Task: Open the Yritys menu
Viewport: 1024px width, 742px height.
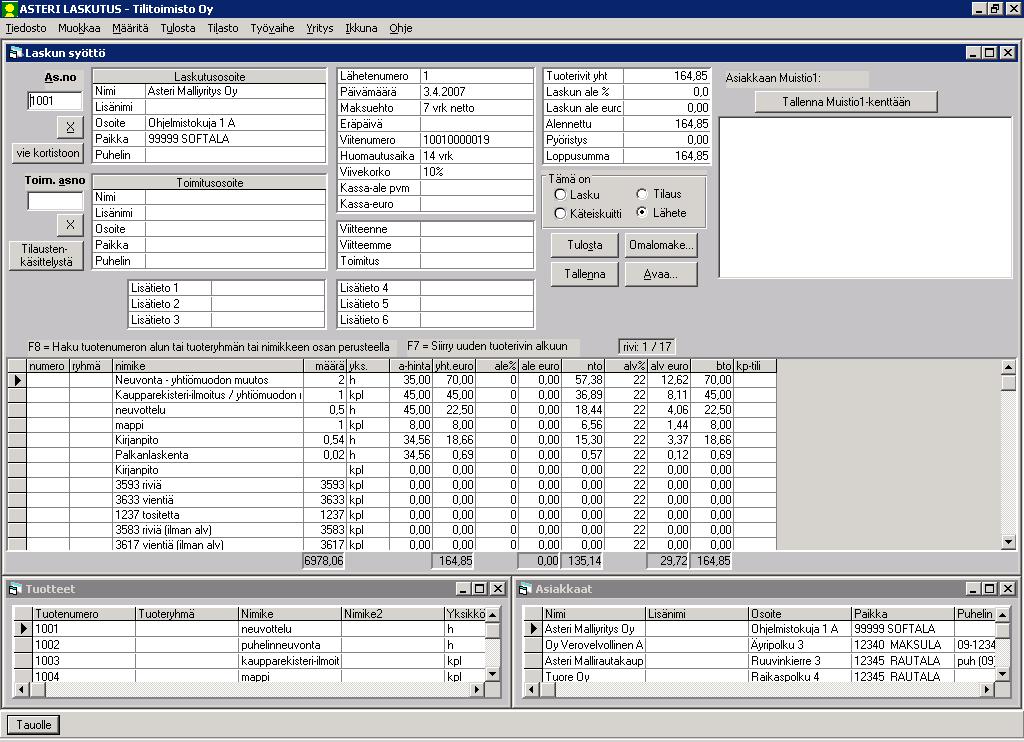Action: (x=319, y=28)
